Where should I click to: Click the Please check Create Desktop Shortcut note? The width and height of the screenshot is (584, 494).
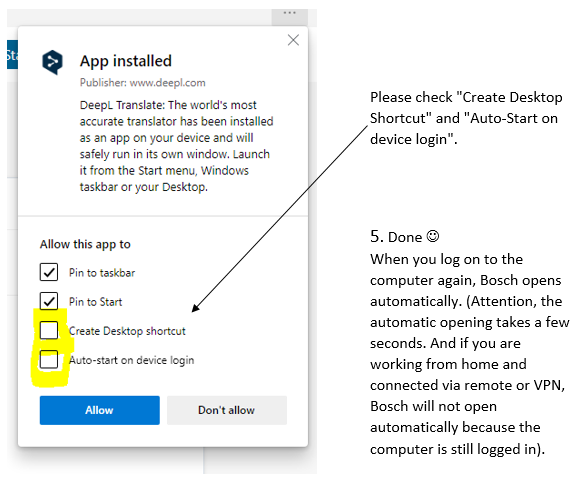[466, 118]
